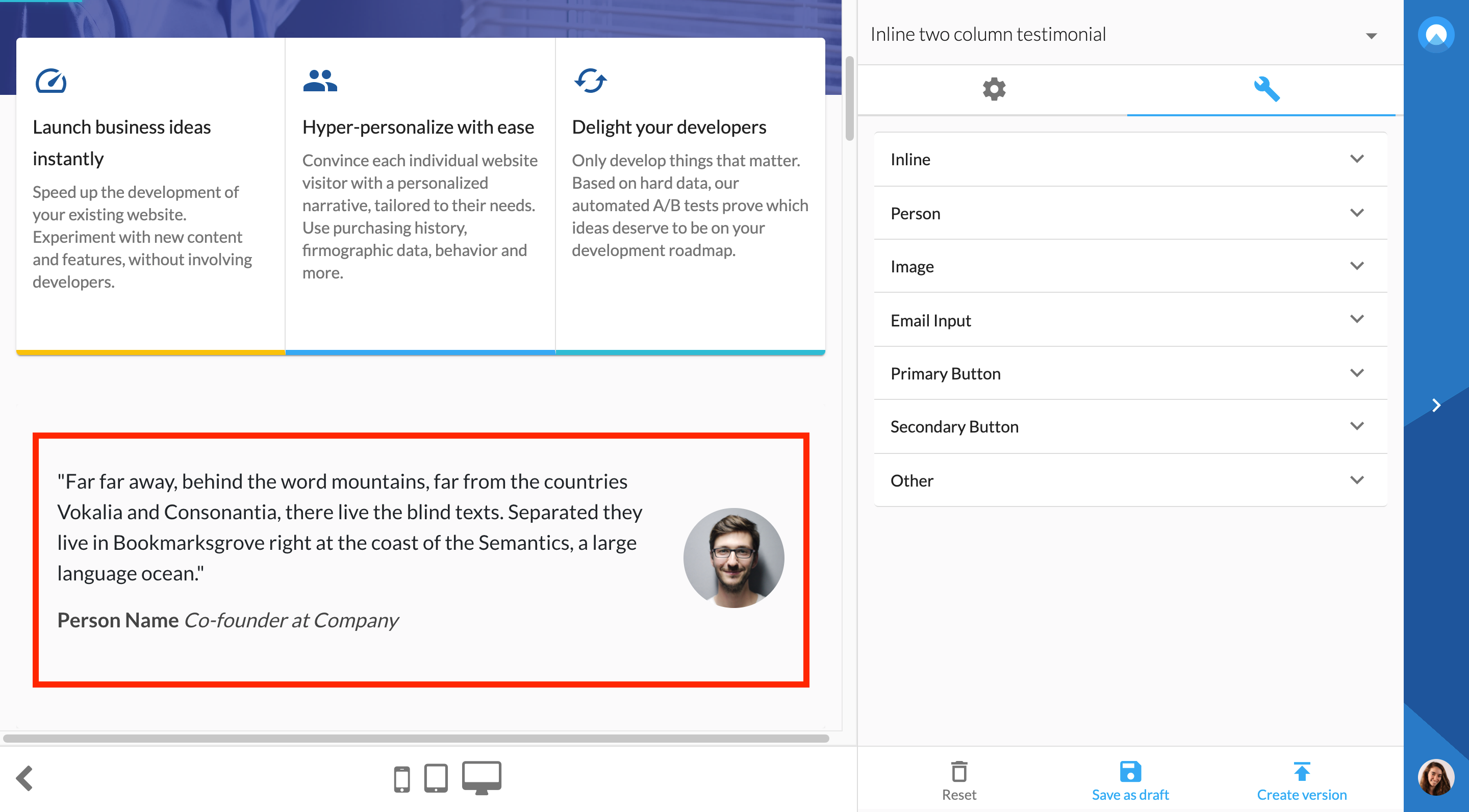Click the horizontal scrollbar below the preview

tap(416, 739)
